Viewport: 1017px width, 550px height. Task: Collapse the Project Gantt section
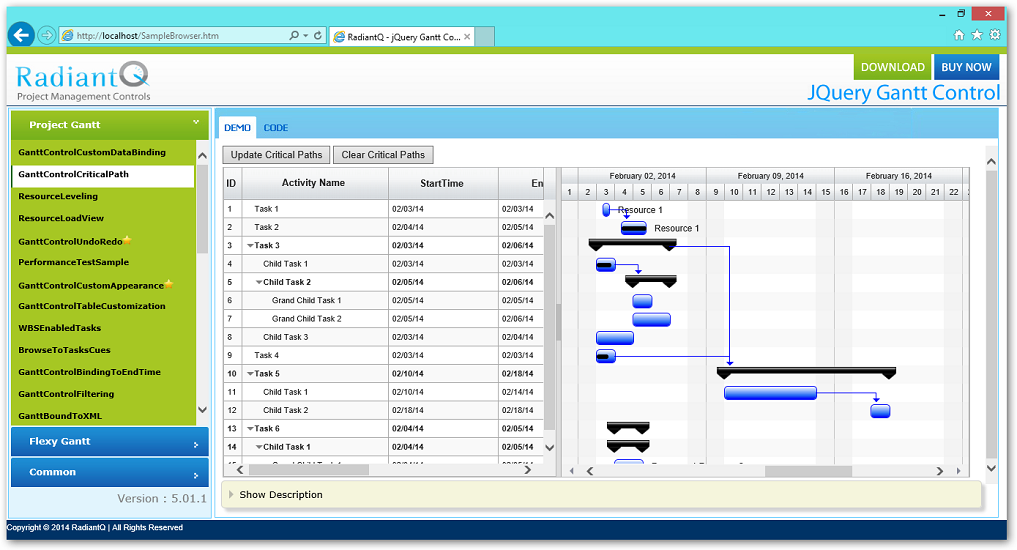[x=110, y=125]
